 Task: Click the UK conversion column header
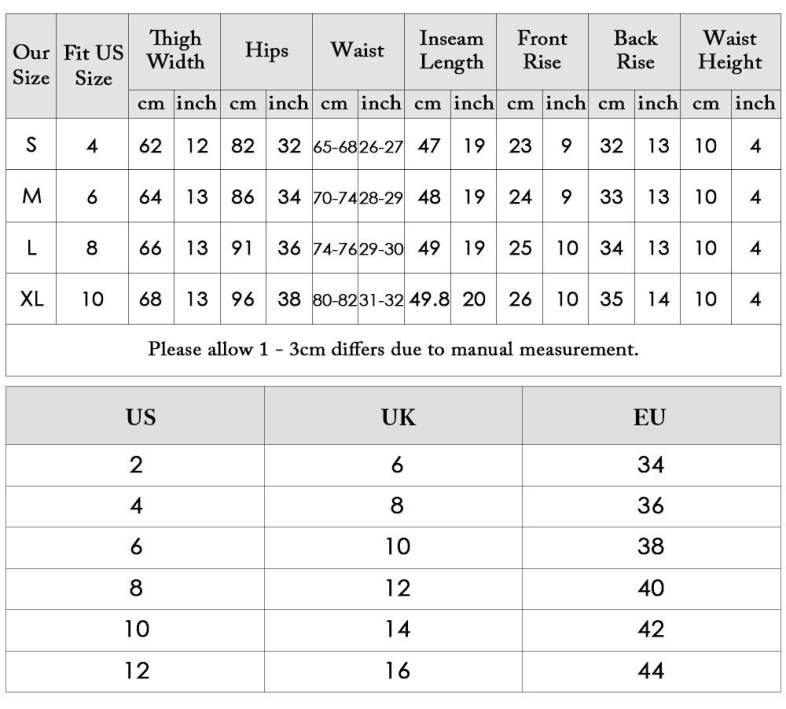point(397,417)
